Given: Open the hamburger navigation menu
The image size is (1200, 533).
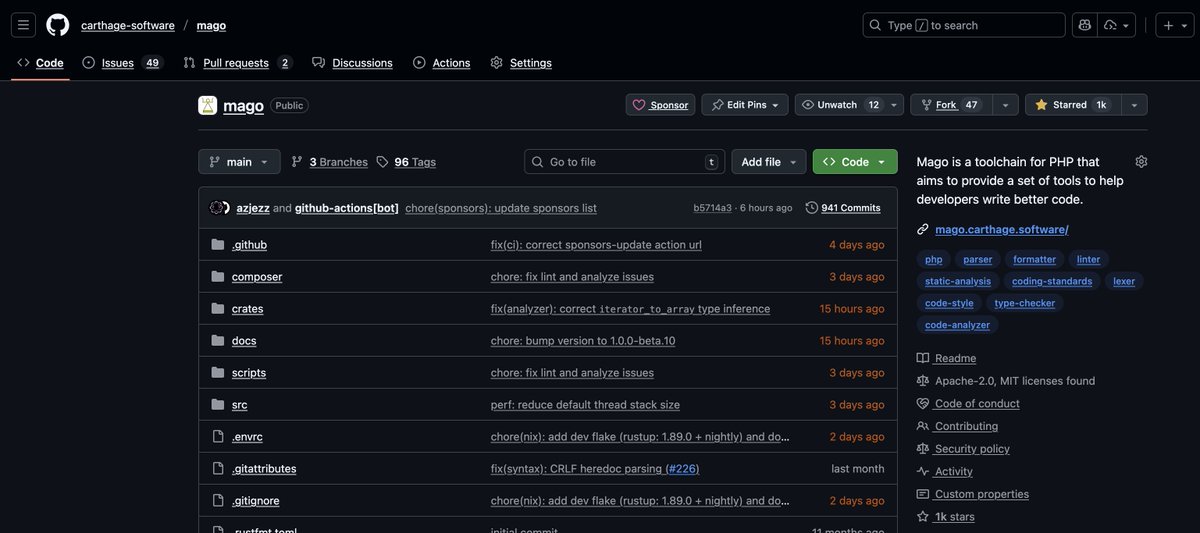Looking at the screenshot, I should coord(24,25).
